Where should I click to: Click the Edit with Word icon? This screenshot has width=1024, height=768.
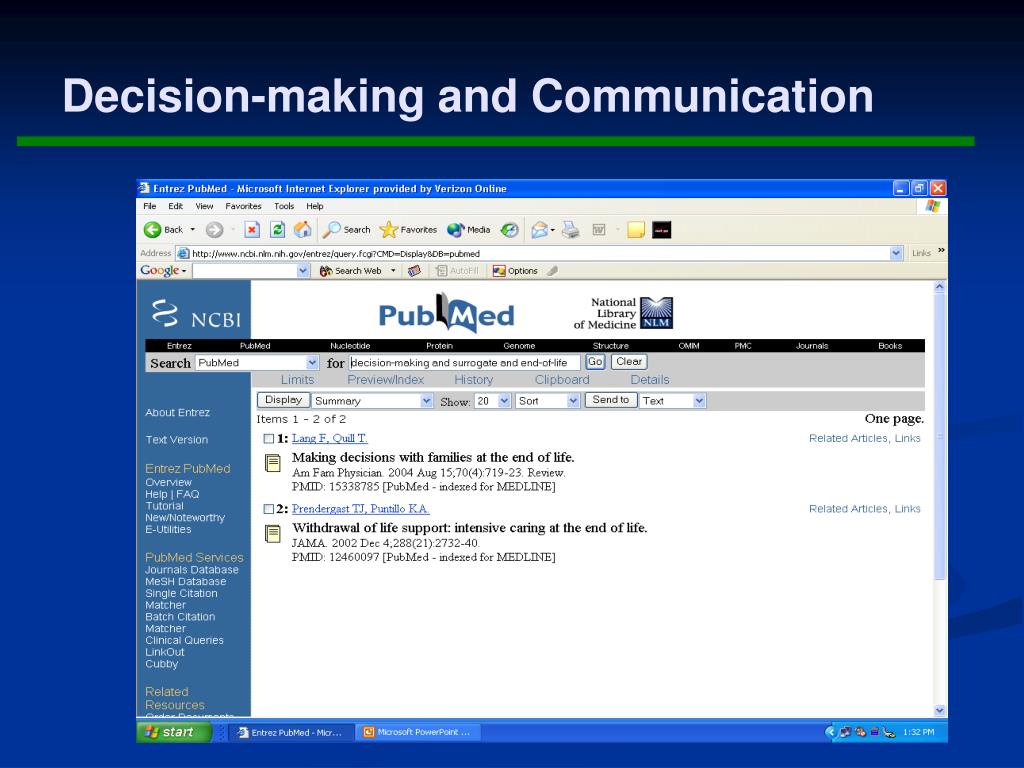pos(599,230)
